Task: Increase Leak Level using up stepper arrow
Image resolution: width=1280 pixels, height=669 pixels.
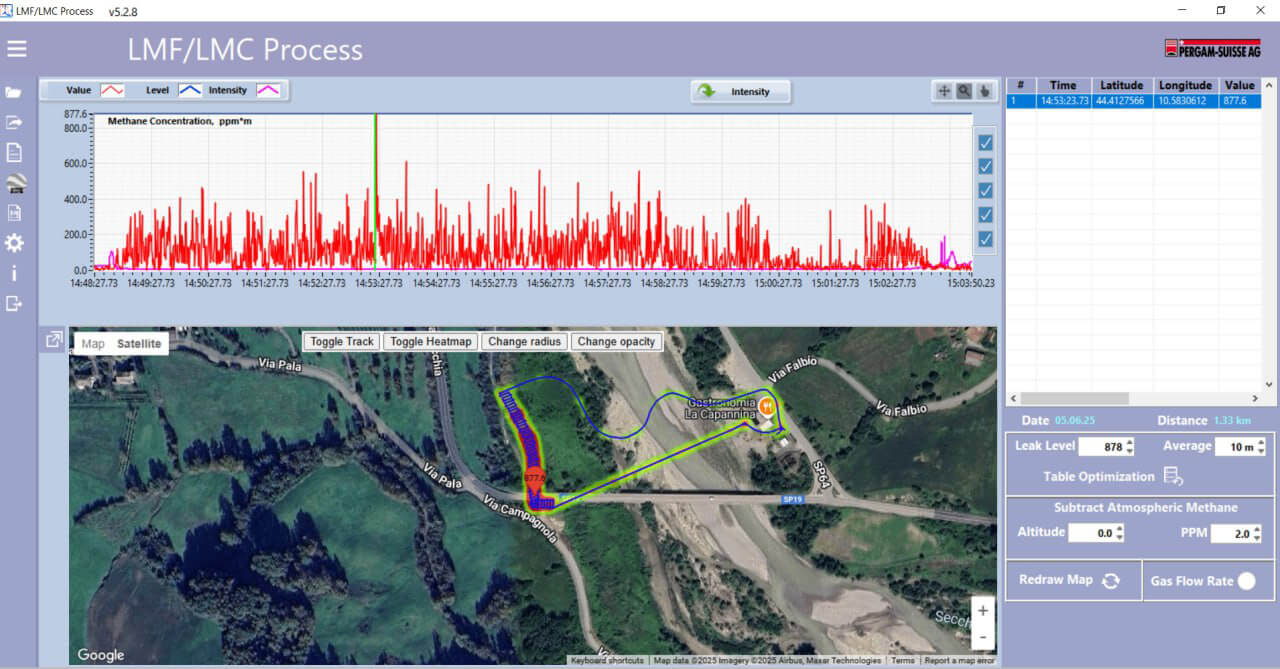Action: 1129,443
